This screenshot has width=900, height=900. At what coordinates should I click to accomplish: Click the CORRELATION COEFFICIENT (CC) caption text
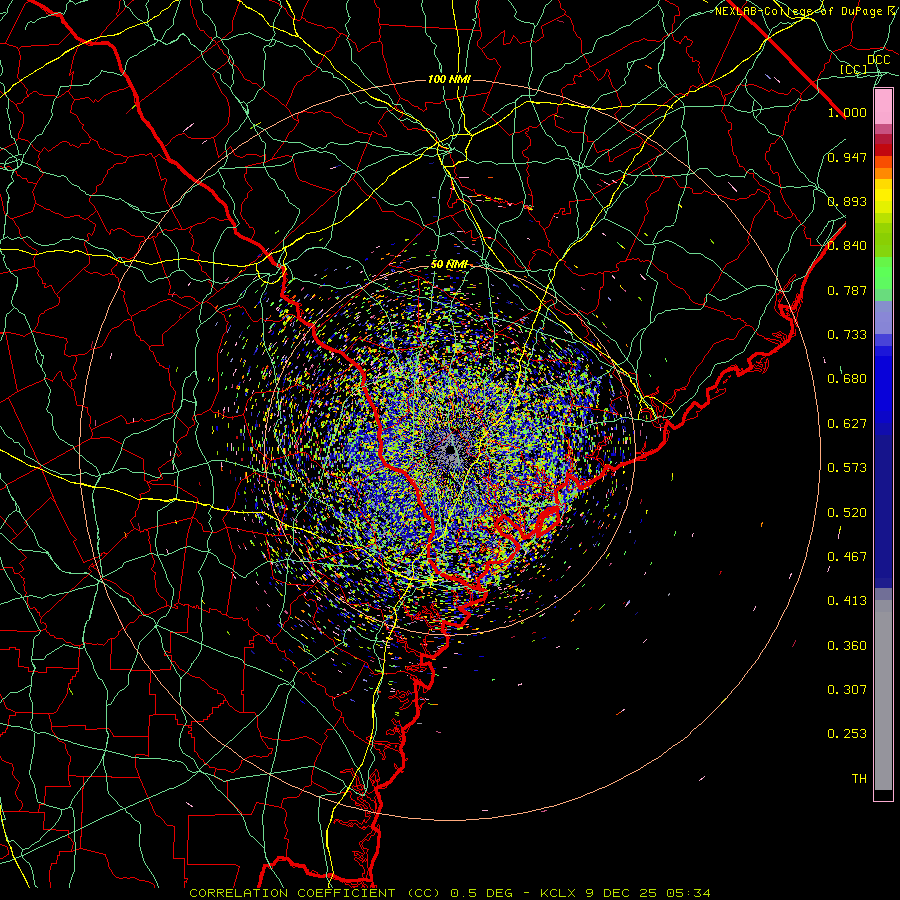[315, 893]
